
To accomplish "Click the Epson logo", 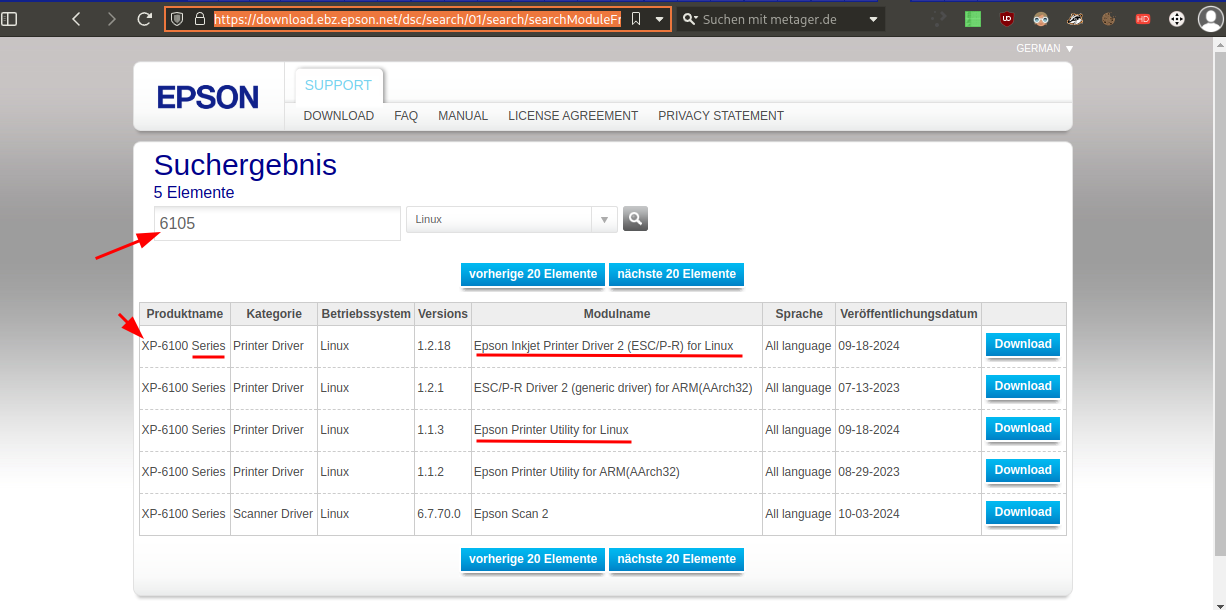I will click(208, 97).
